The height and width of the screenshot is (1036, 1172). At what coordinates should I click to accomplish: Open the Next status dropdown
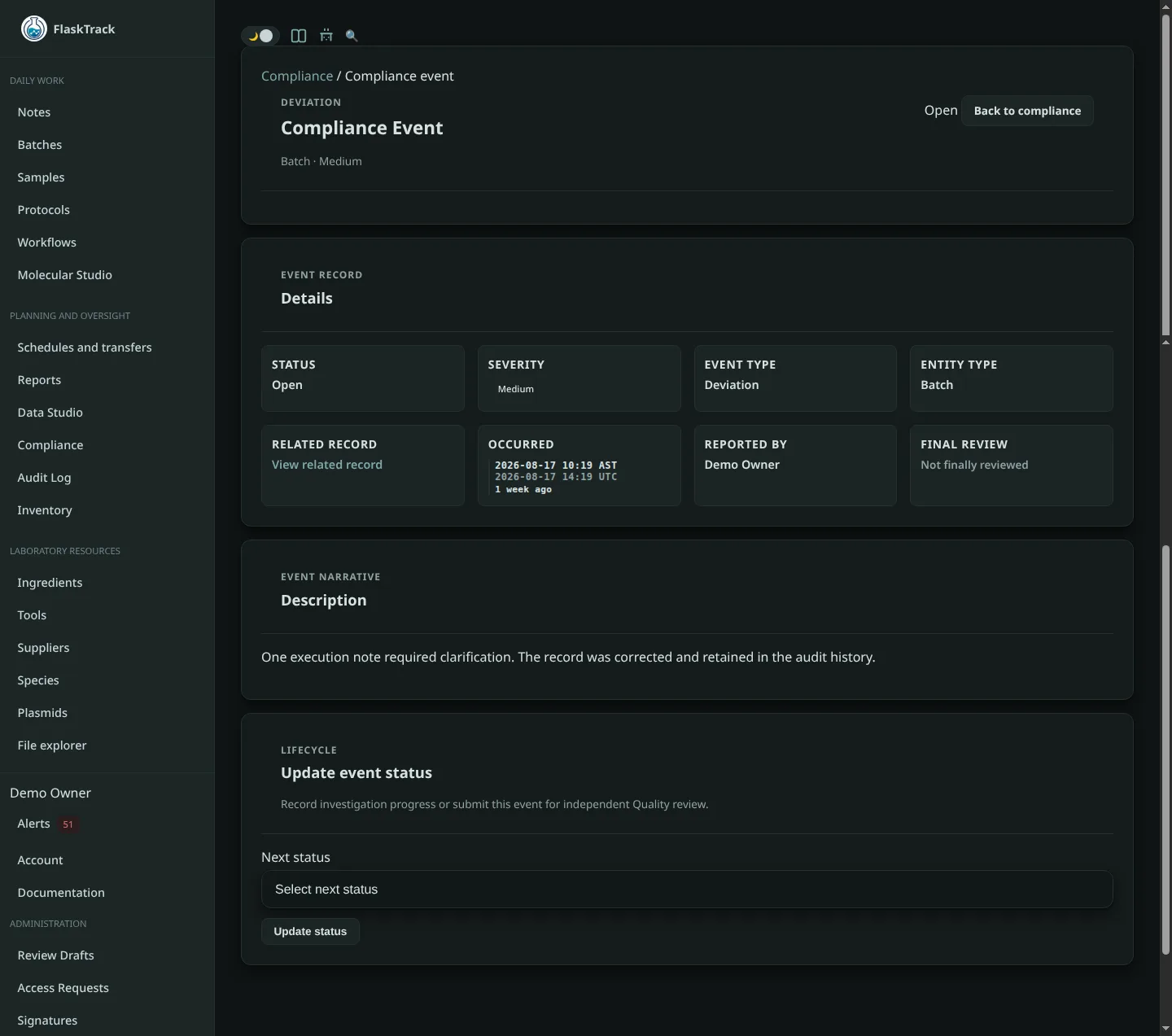(x=687, y=890)
